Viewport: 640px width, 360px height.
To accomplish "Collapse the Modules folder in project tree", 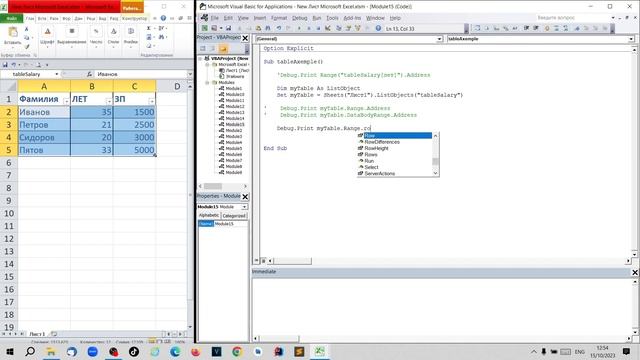I will [x=207, y=82].
